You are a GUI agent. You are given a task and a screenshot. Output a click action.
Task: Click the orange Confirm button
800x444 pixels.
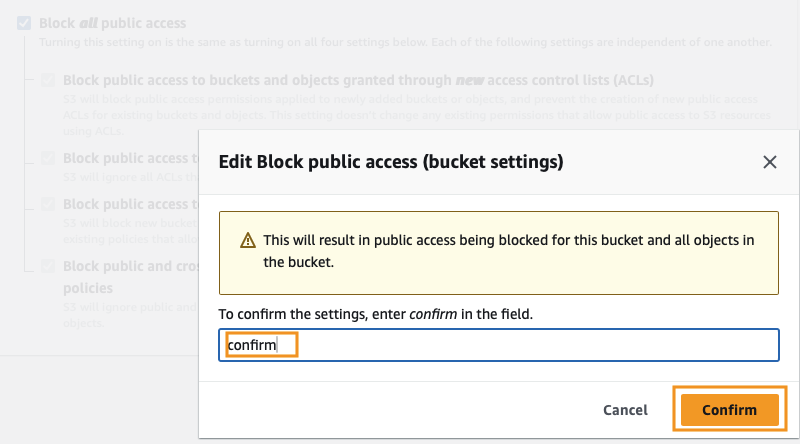tap(730, 409)
